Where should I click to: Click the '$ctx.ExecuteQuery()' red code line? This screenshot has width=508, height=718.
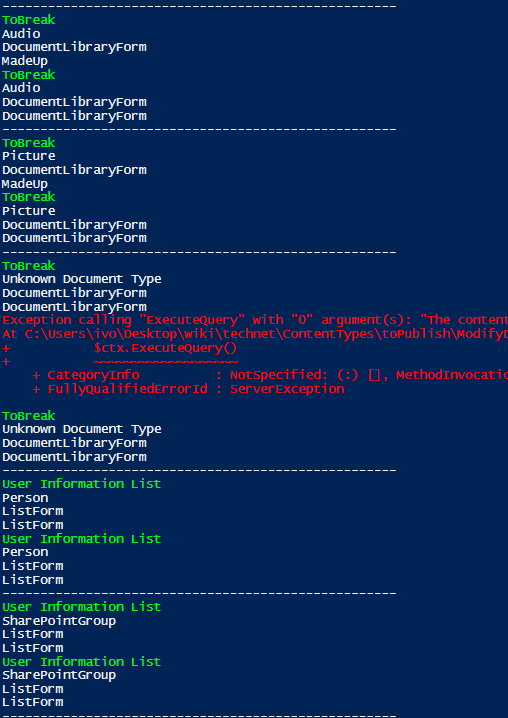[165, 348]
